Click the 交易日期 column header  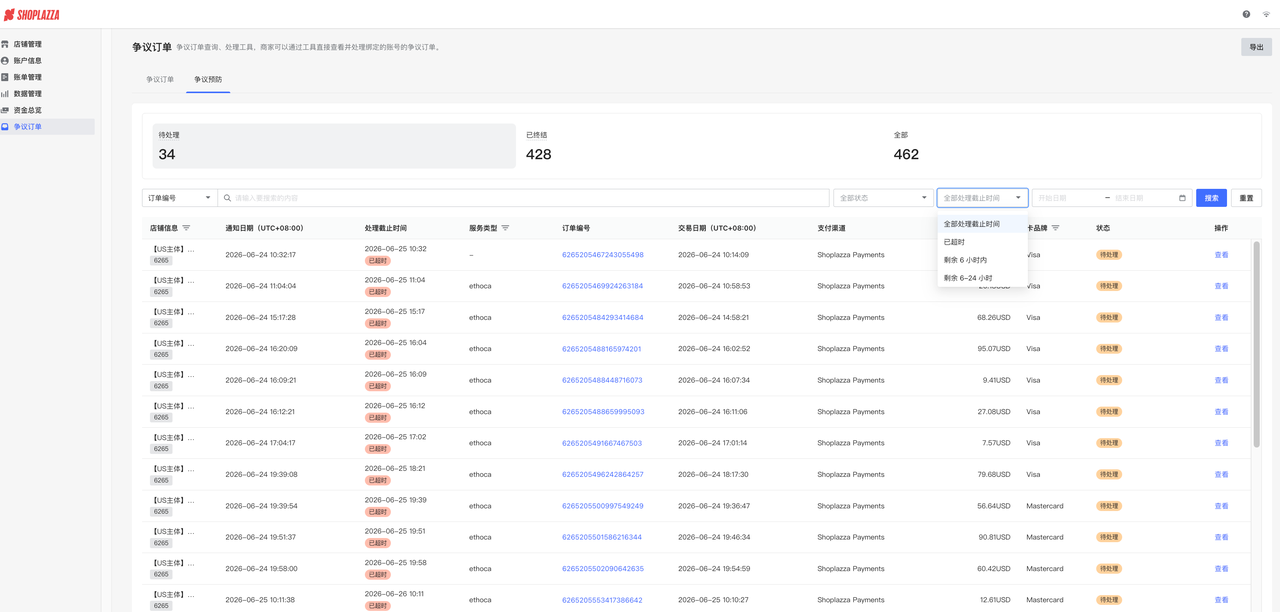click(717, 228)
